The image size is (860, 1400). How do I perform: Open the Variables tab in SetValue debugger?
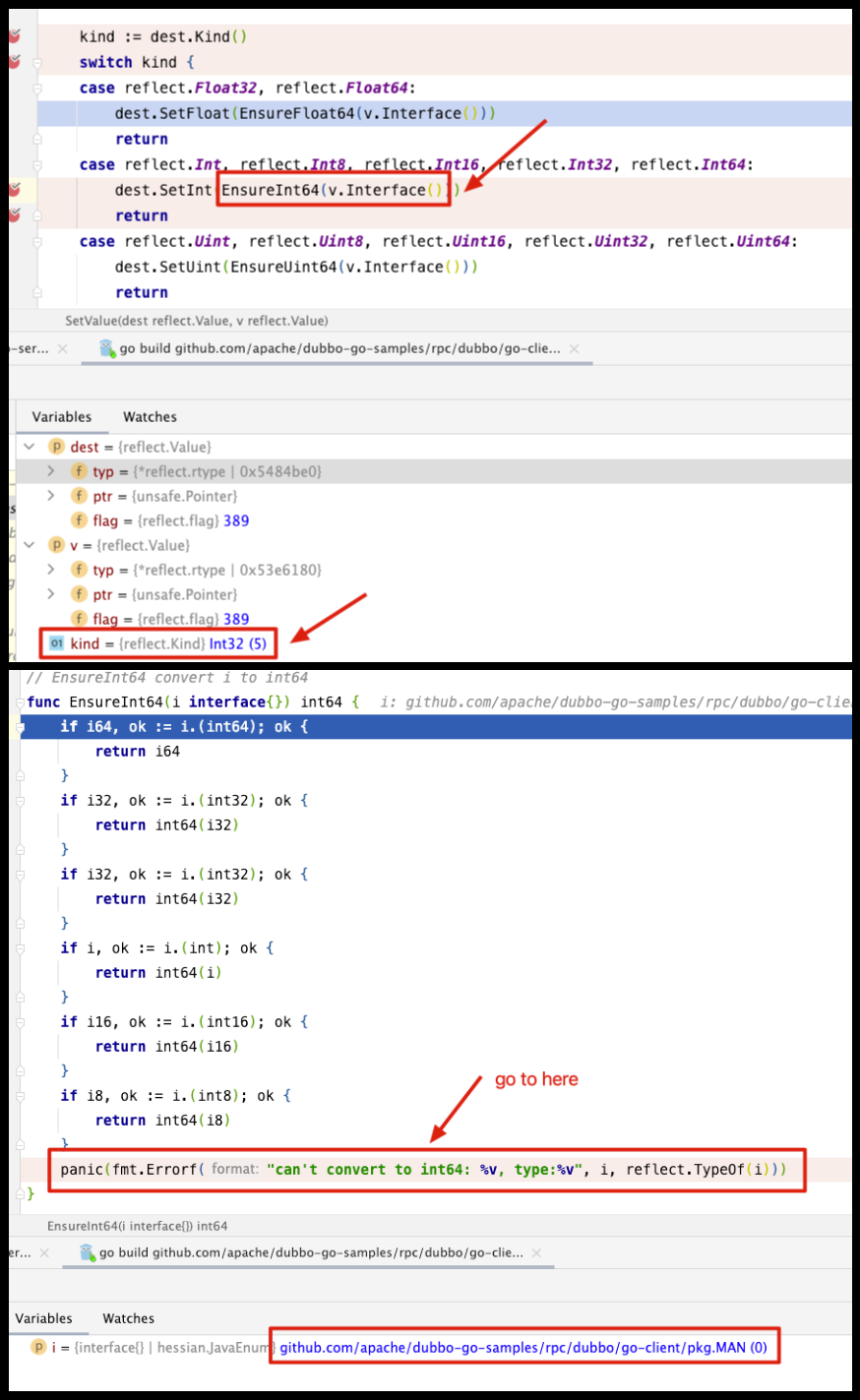[x=62, y=417]
